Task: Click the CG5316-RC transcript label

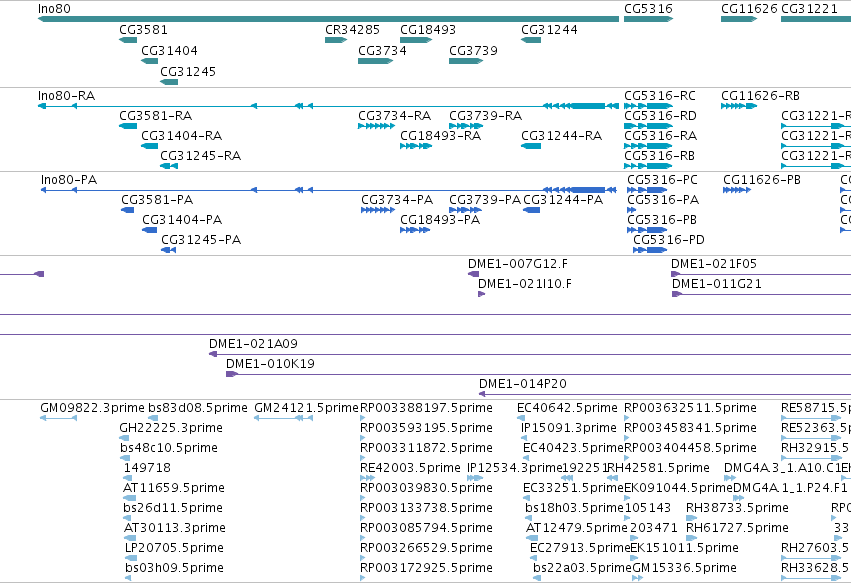Action: [660, 96]
